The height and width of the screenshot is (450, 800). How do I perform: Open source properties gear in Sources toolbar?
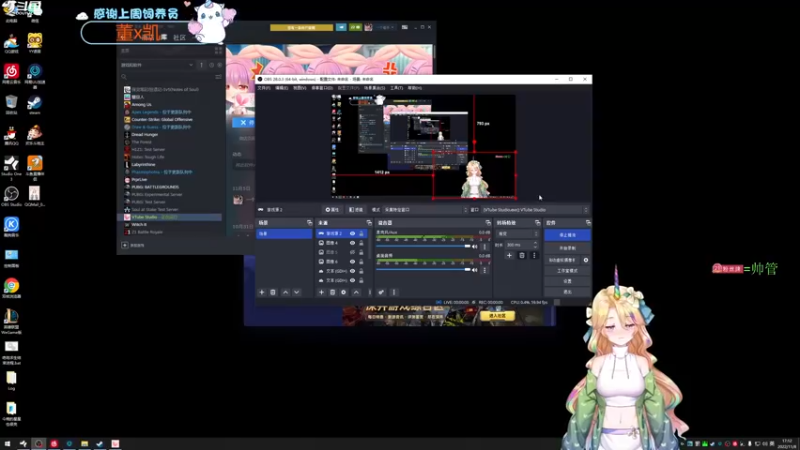pos(344,292)
